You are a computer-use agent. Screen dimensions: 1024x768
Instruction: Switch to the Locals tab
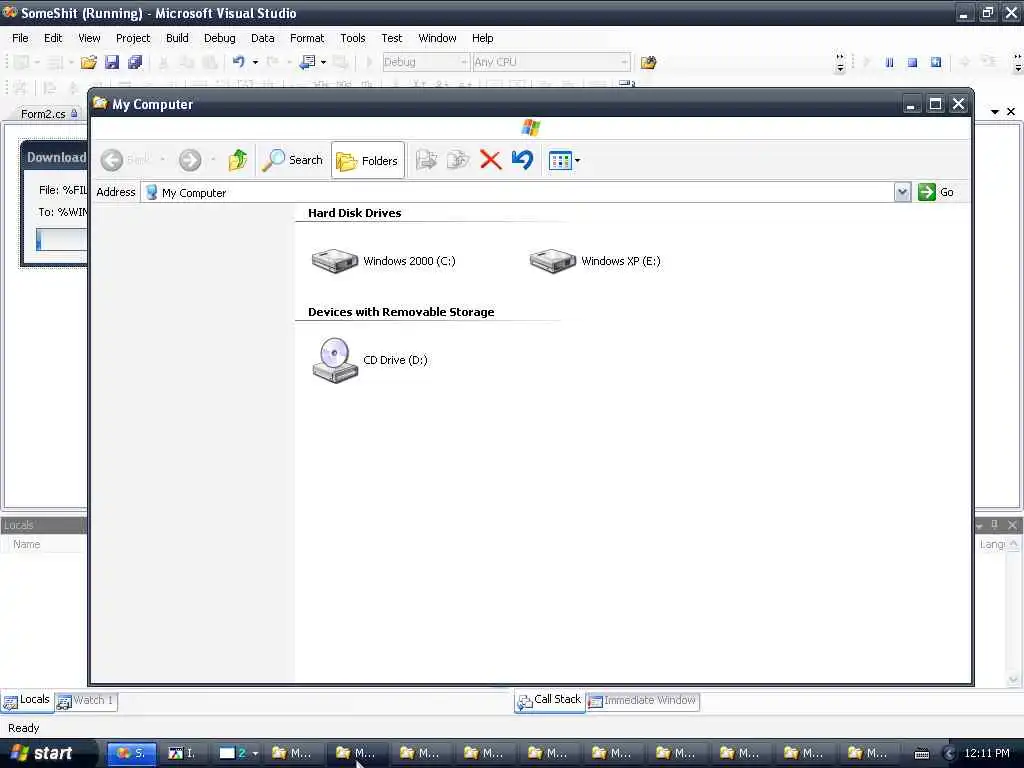pos(27,700)
